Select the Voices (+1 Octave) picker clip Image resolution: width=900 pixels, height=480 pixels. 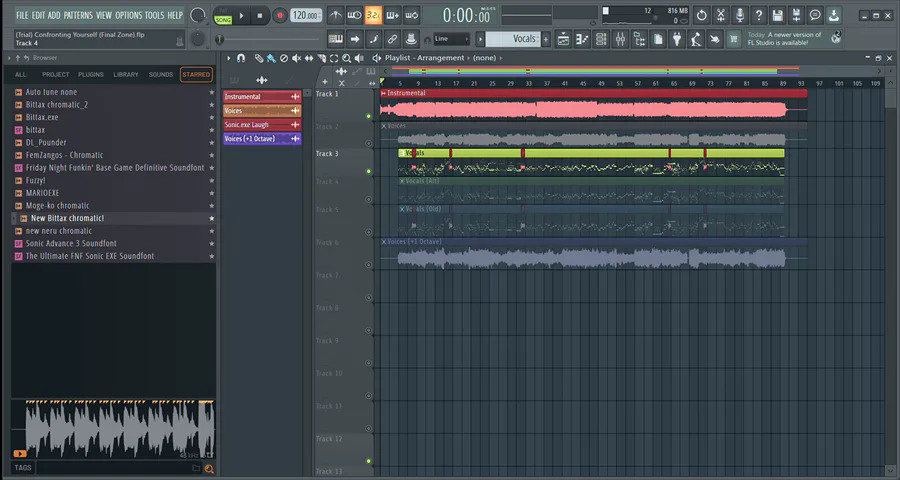point(262,139)
